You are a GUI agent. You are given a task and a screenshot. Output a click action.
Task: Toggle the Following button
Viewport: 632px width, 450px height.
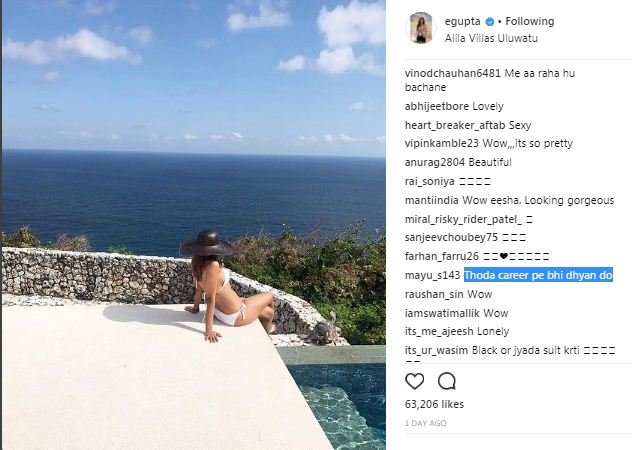531,21
